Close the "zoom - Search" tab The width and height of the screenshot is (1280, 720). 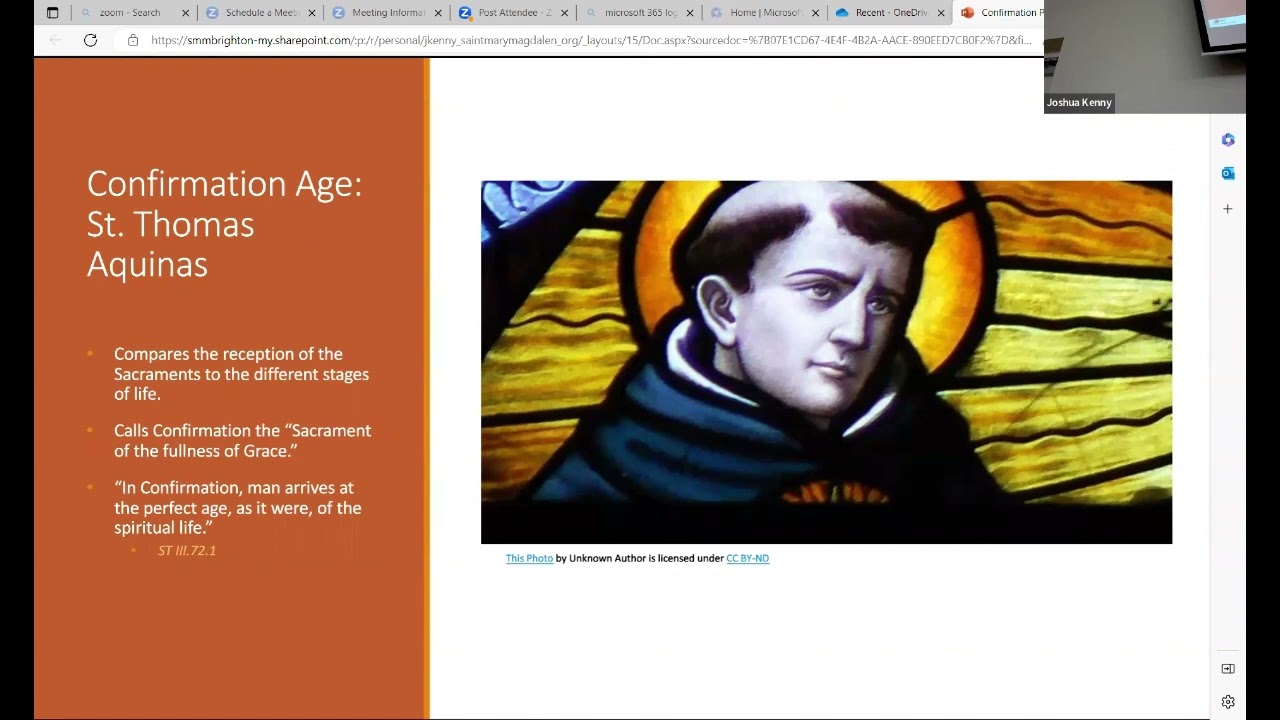[185, 13]
